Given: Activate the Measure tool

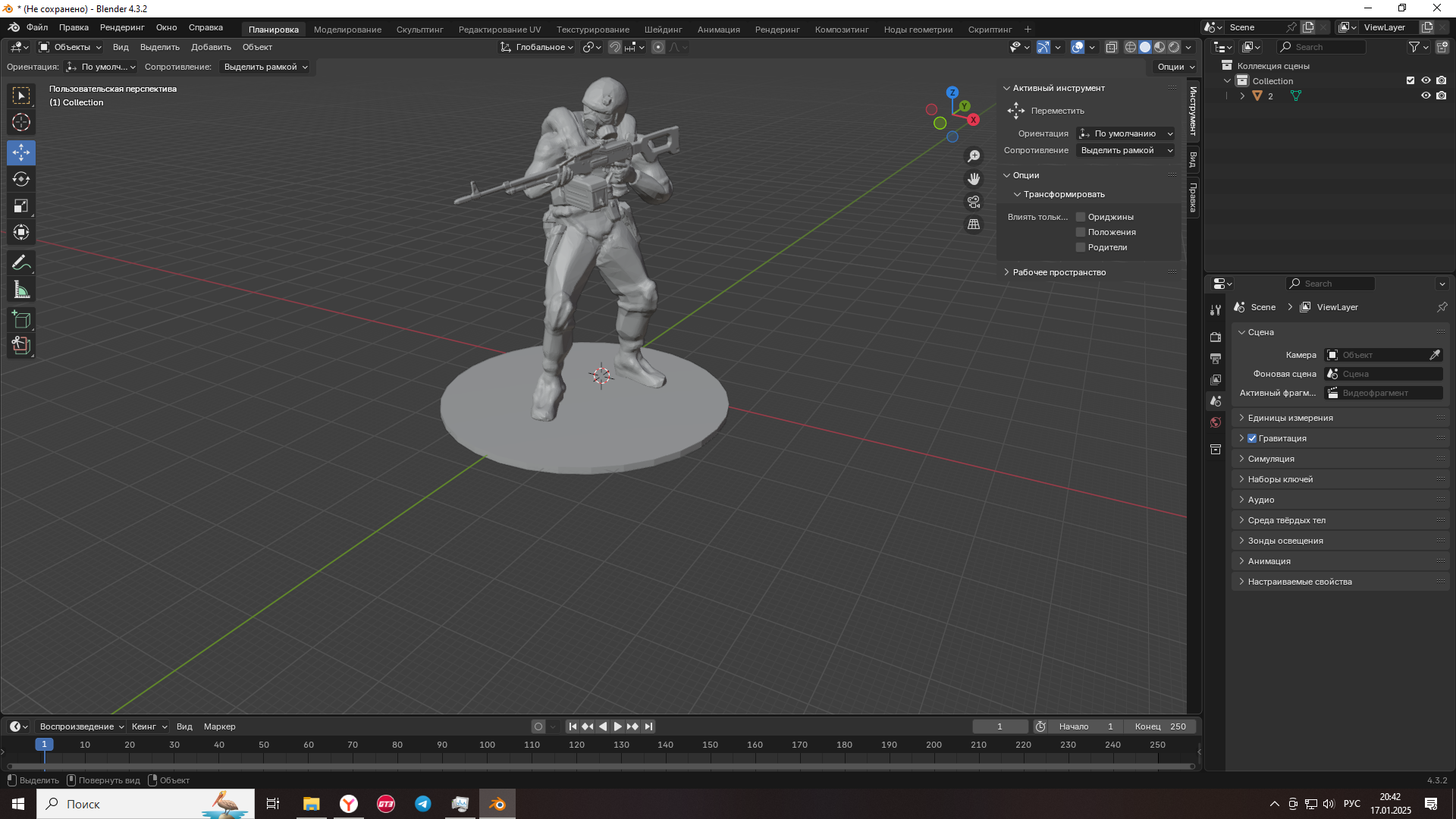Looking at the screenshot, I should [21, 290].
